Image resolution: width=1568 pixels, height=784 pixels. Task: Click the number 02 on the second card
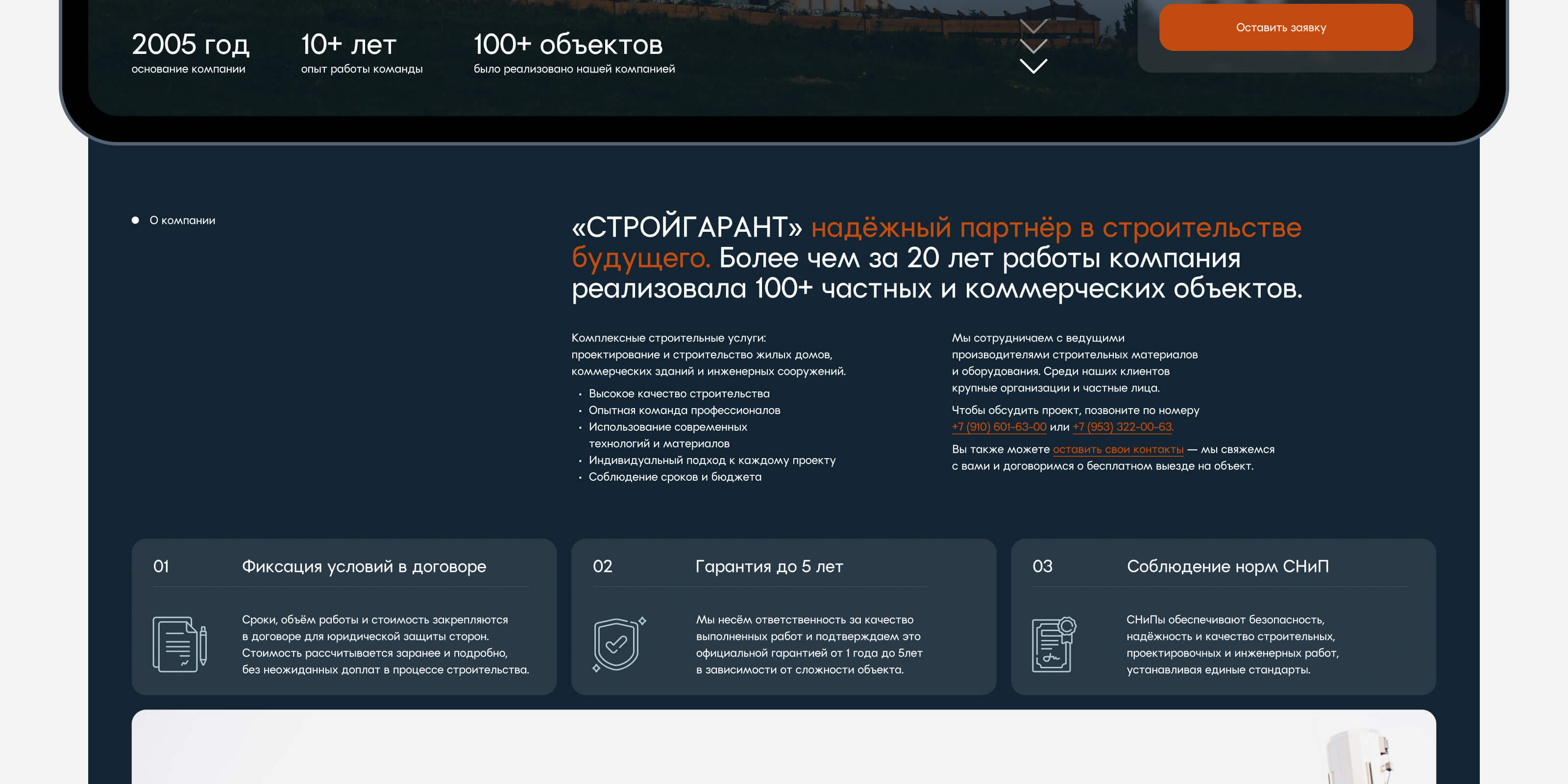[603, 566]
